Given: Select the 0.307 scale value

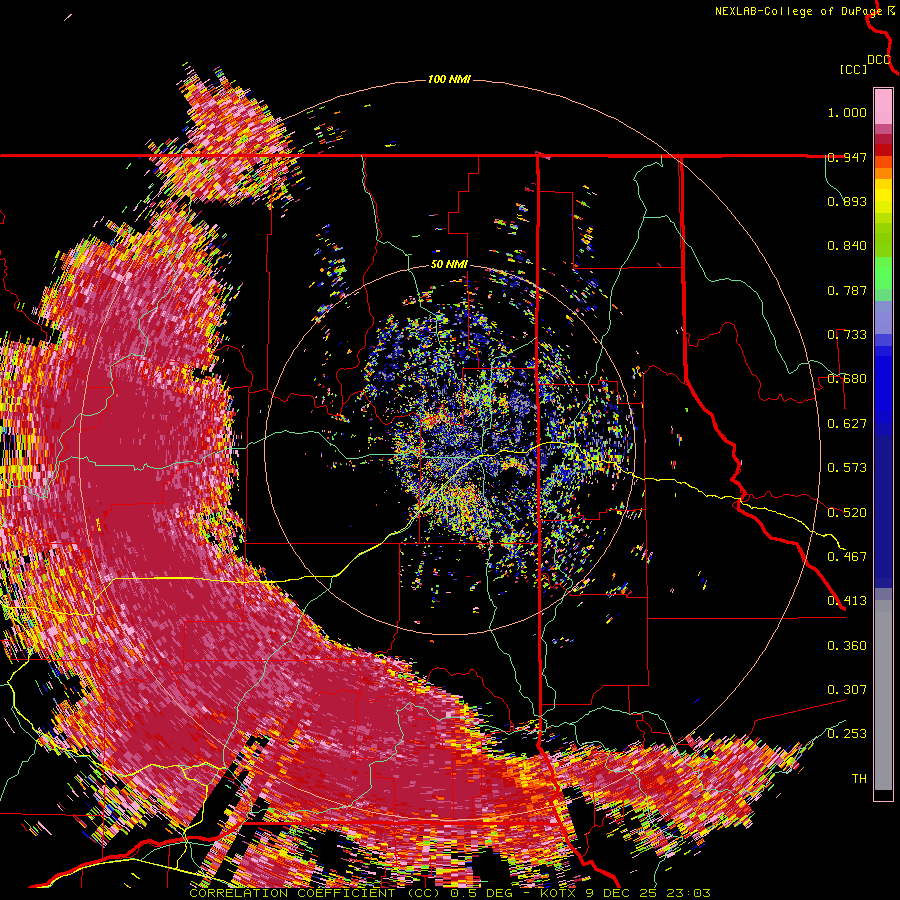Looking at the screenshot, I should click(847, 690).
